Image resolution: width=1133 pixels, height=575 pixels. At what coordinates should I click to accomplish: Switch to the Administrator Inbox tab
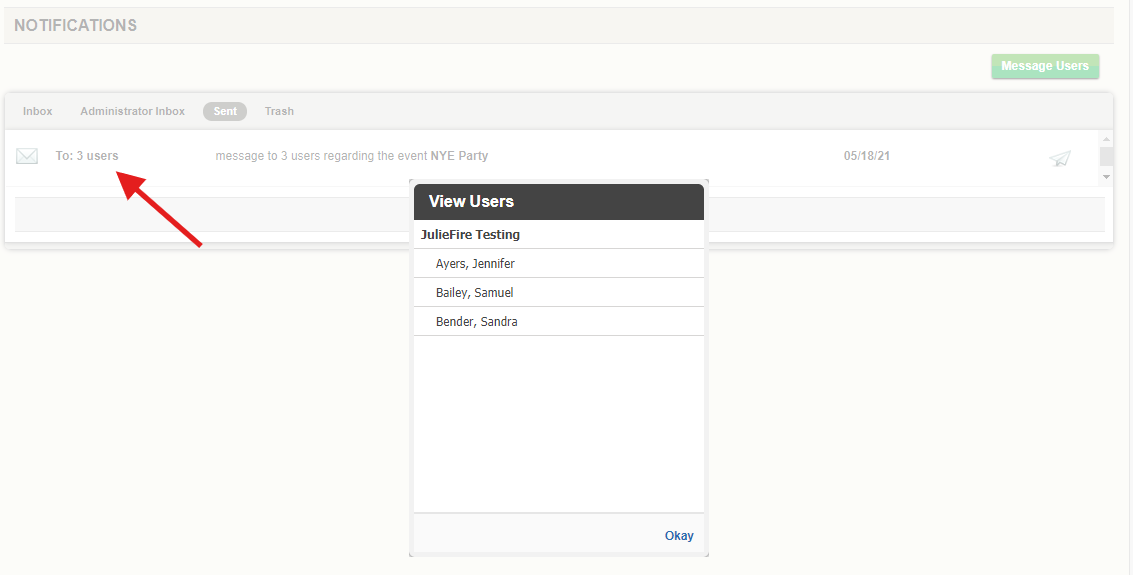(132, 111)
